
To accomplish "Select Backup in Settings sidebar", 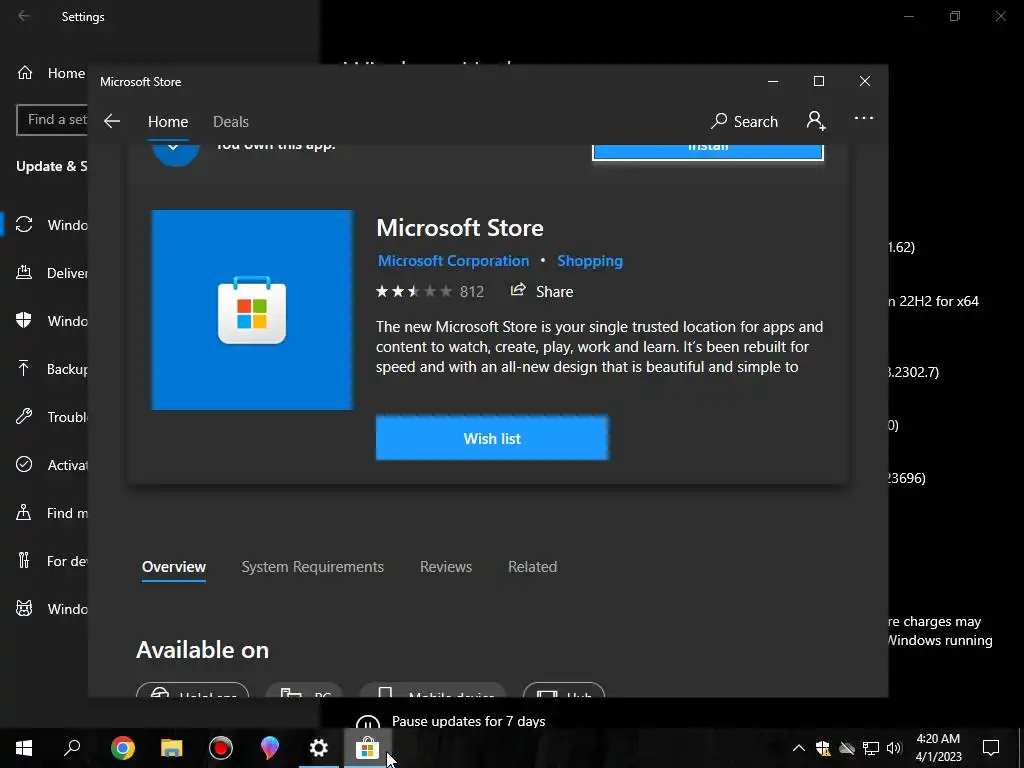I will click(44, 369).
